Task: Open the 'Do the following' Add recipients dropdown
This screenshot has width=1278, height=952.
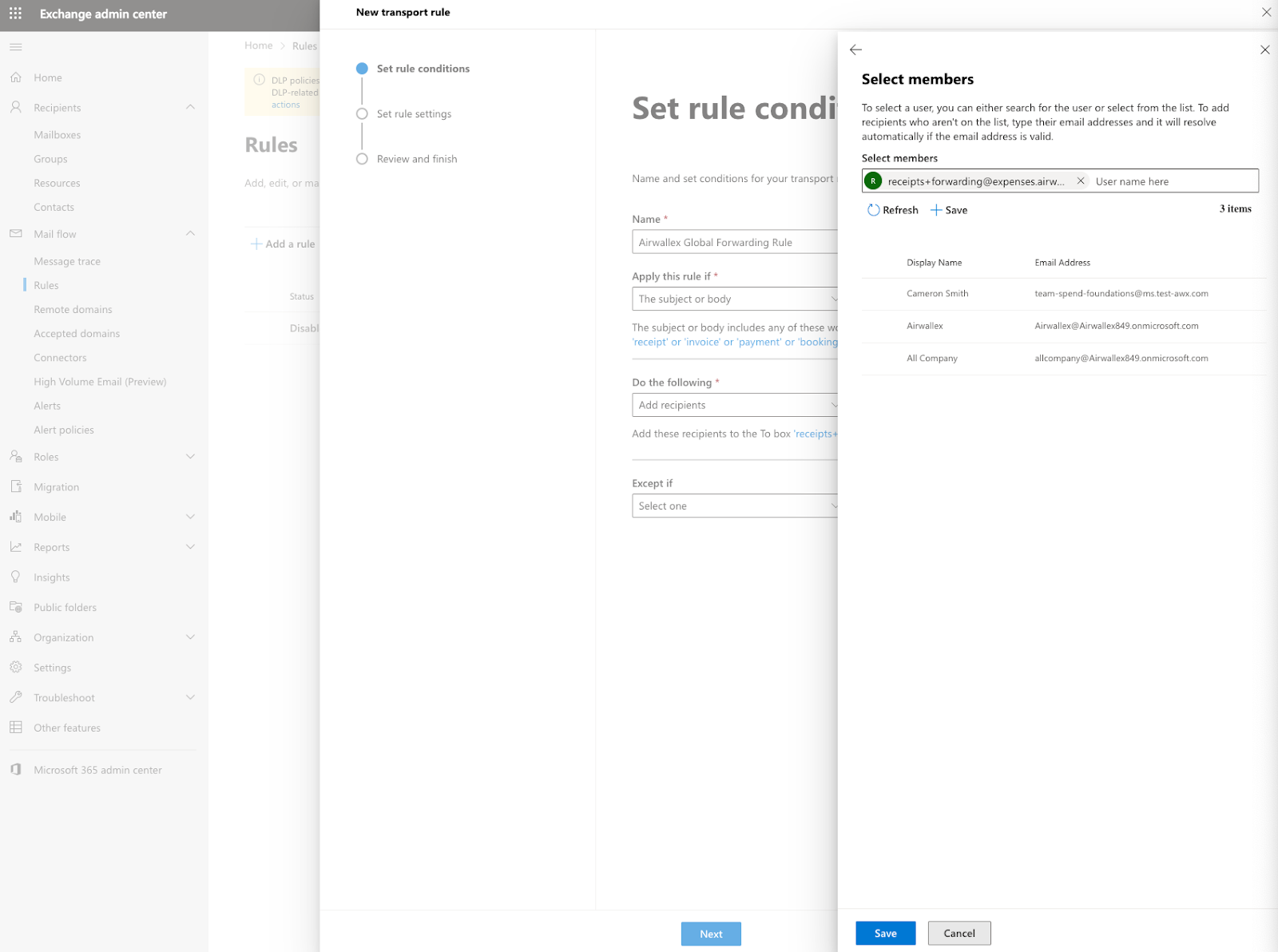Action: click(735, 405)
